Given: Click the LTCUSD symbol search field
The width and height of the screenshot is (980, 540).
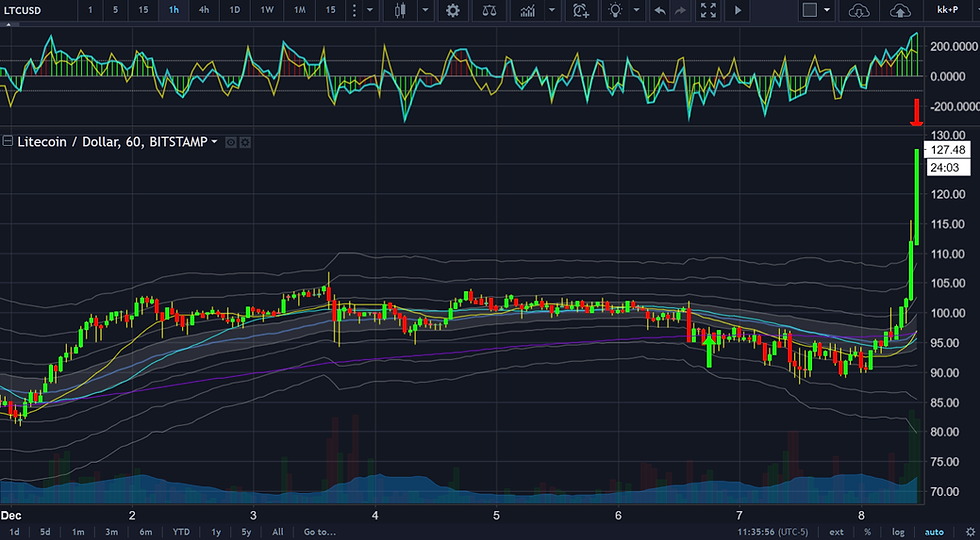Looking at the screenshot, I should [38, 10].
